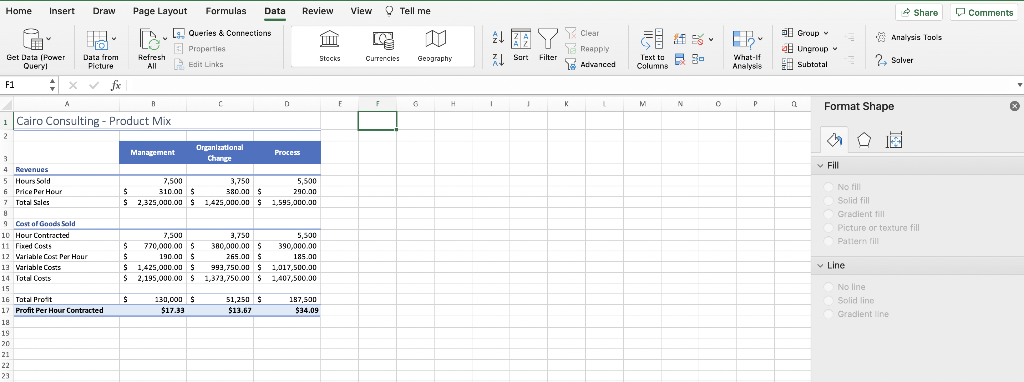
Task: Click the Tell me search
Action: pos(408,11)
